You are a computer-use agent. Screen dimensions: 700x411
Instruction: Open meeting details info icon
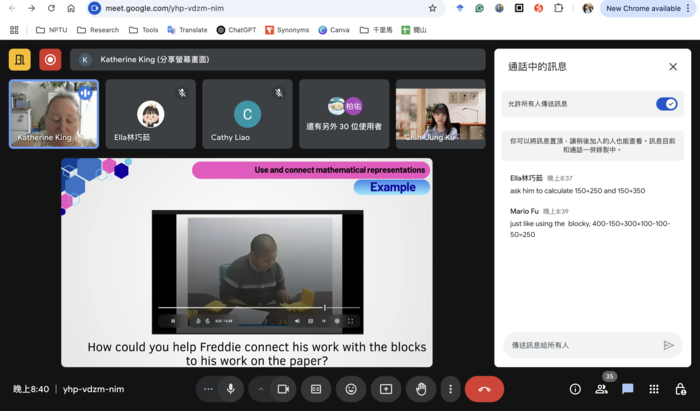coord(575,389)
